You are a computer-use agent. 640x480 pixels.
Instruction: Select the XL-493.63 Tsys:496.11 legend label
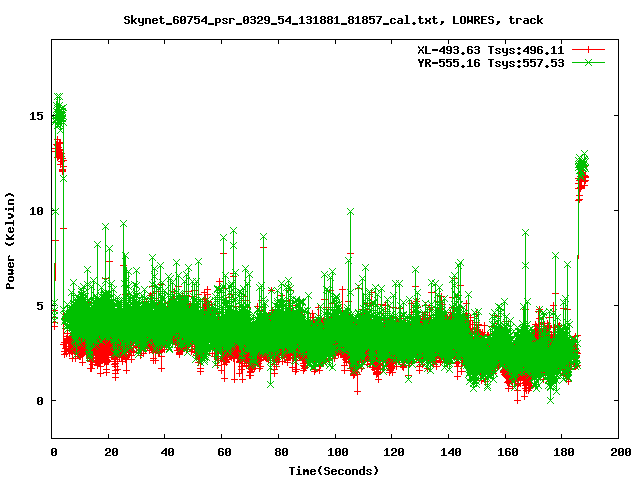coord(491,50)
